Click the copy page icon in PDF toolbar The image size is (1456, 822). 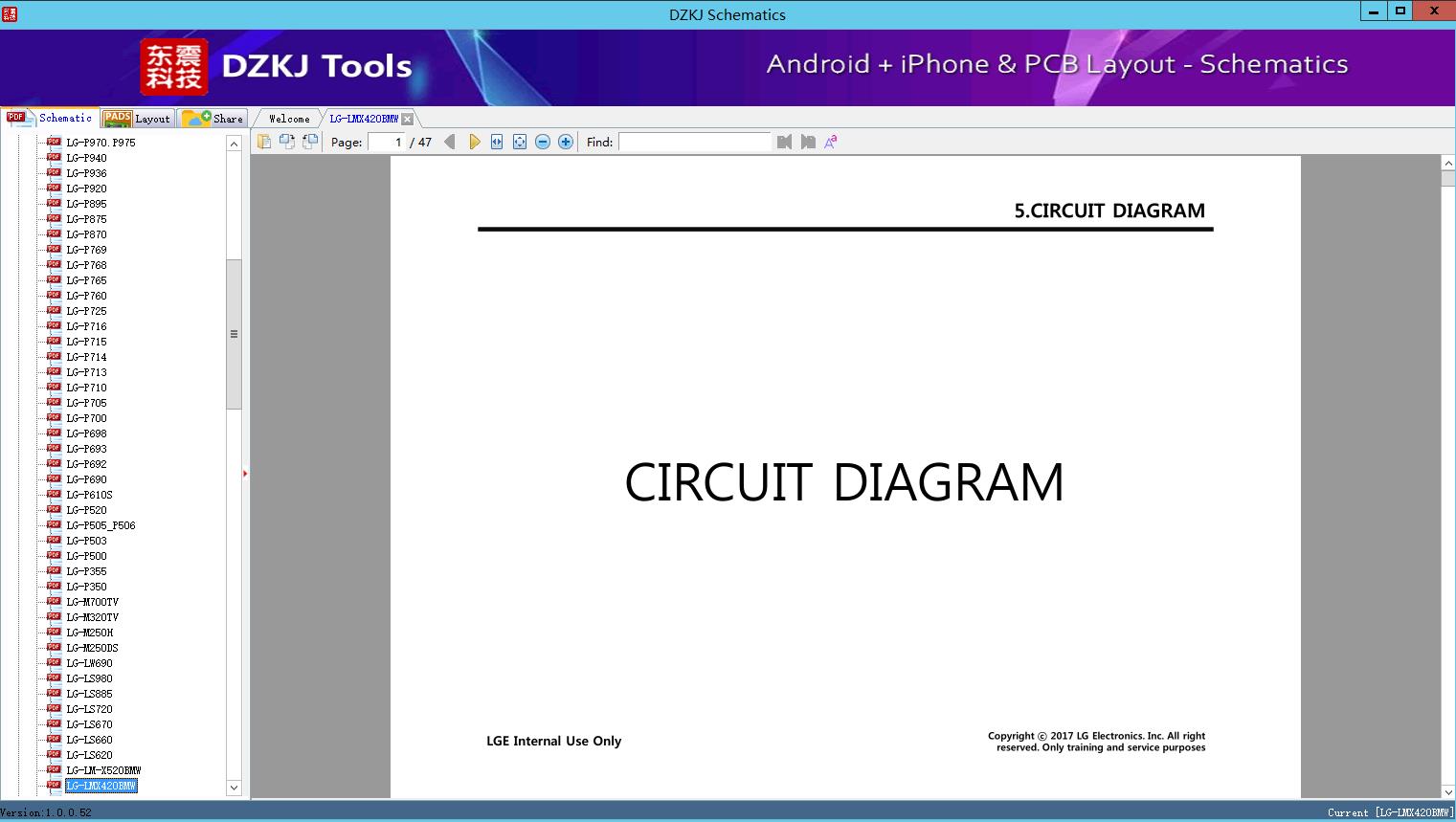click(x=264, y=142)
